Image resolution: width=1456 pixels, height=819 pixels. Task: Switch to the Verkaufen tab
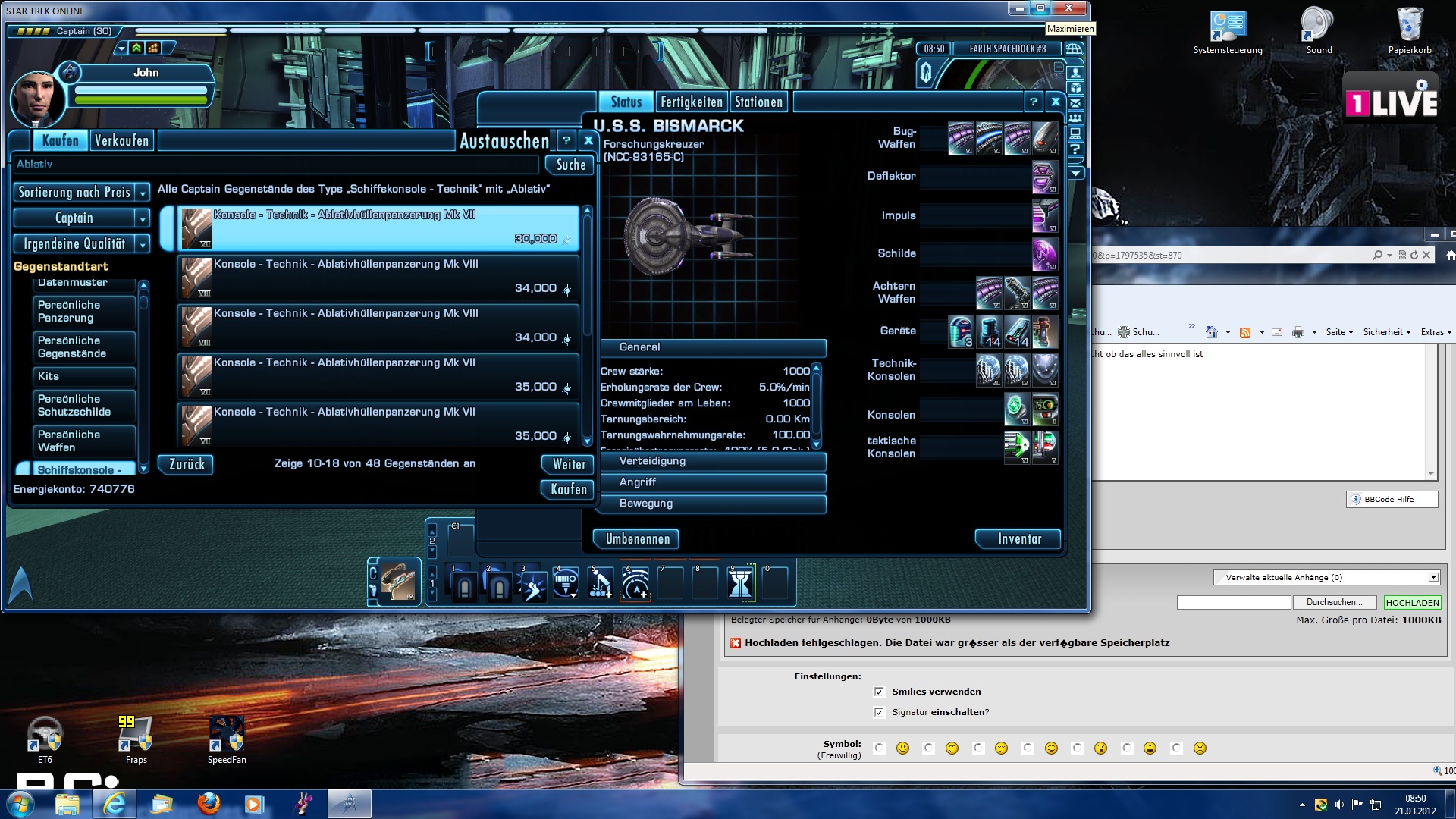point(122,140)
